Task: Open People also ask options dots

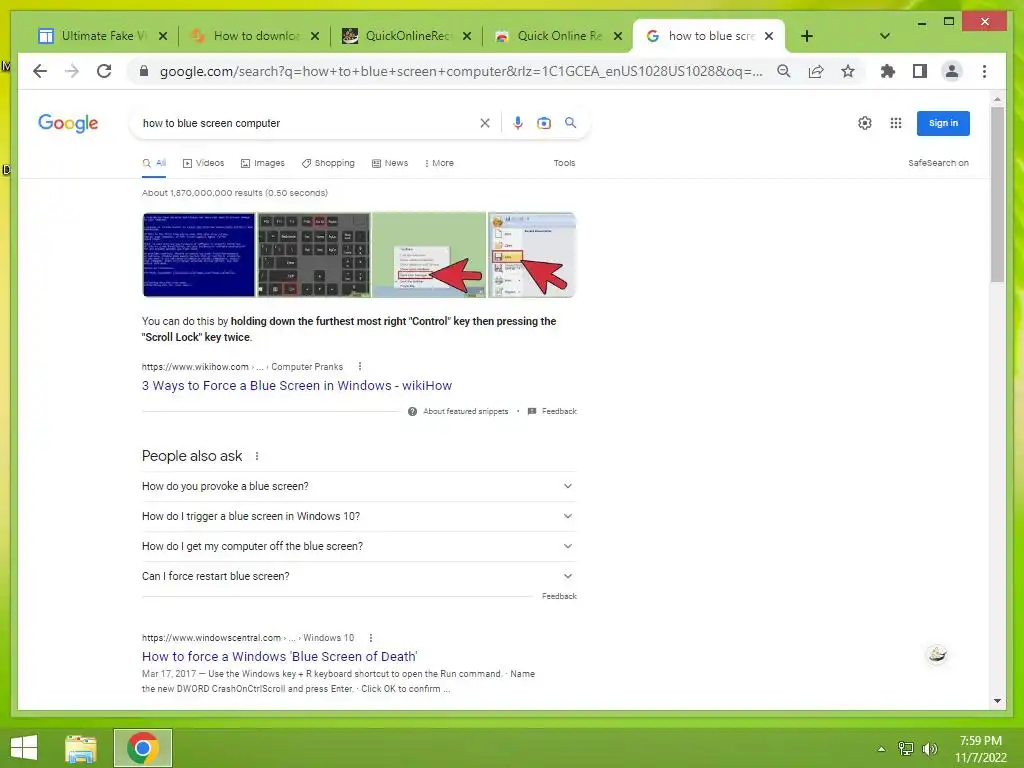Action: 257,456
